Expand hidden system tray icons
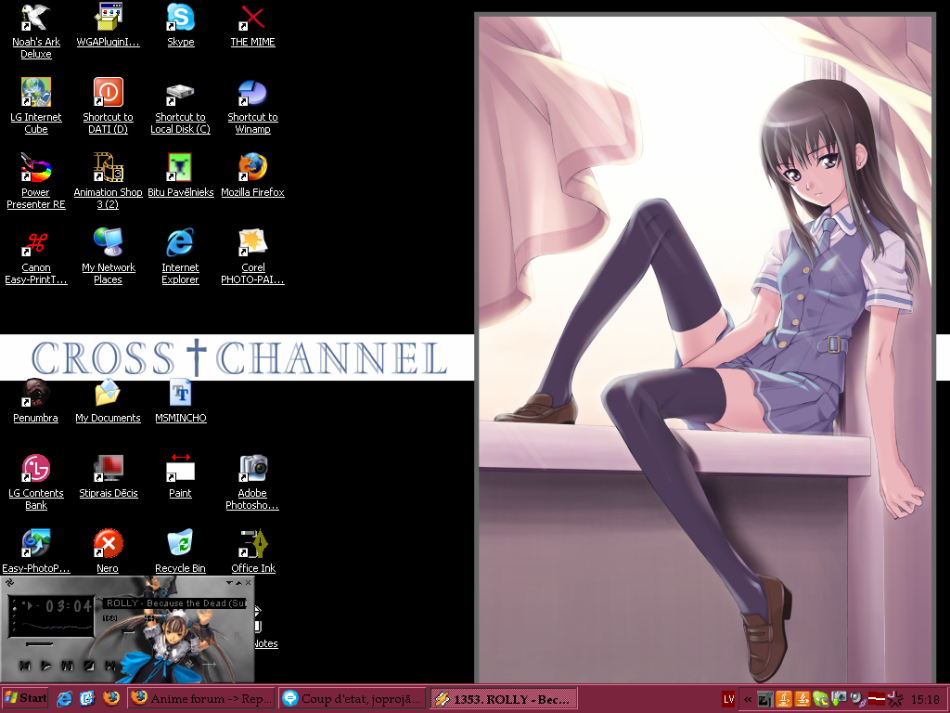The image size is (950, 713). 748,699
